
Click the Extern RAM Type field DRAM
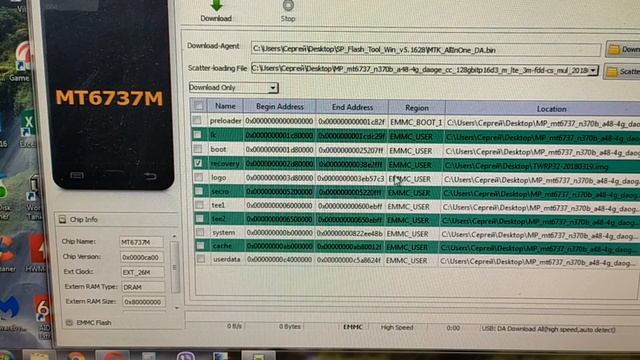[x=143, y=287]
